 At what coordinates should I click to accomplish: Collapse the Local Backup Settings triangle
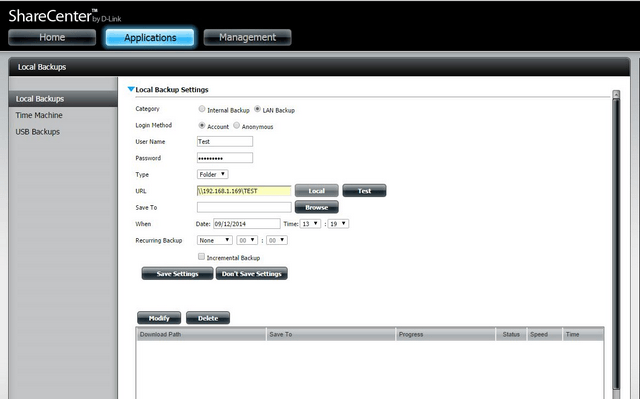click(131, 89)
